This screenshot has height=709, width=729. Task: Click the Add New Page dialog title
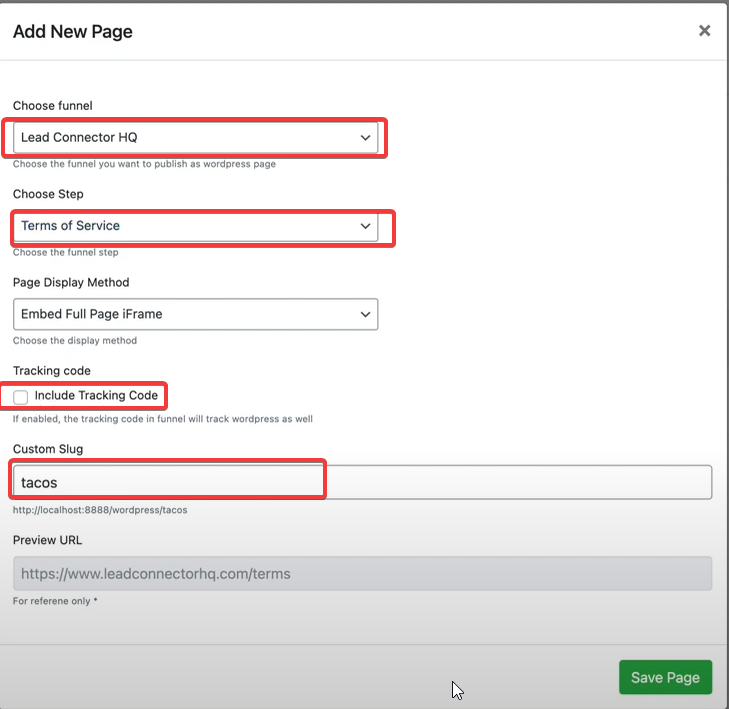coord(73,32)
